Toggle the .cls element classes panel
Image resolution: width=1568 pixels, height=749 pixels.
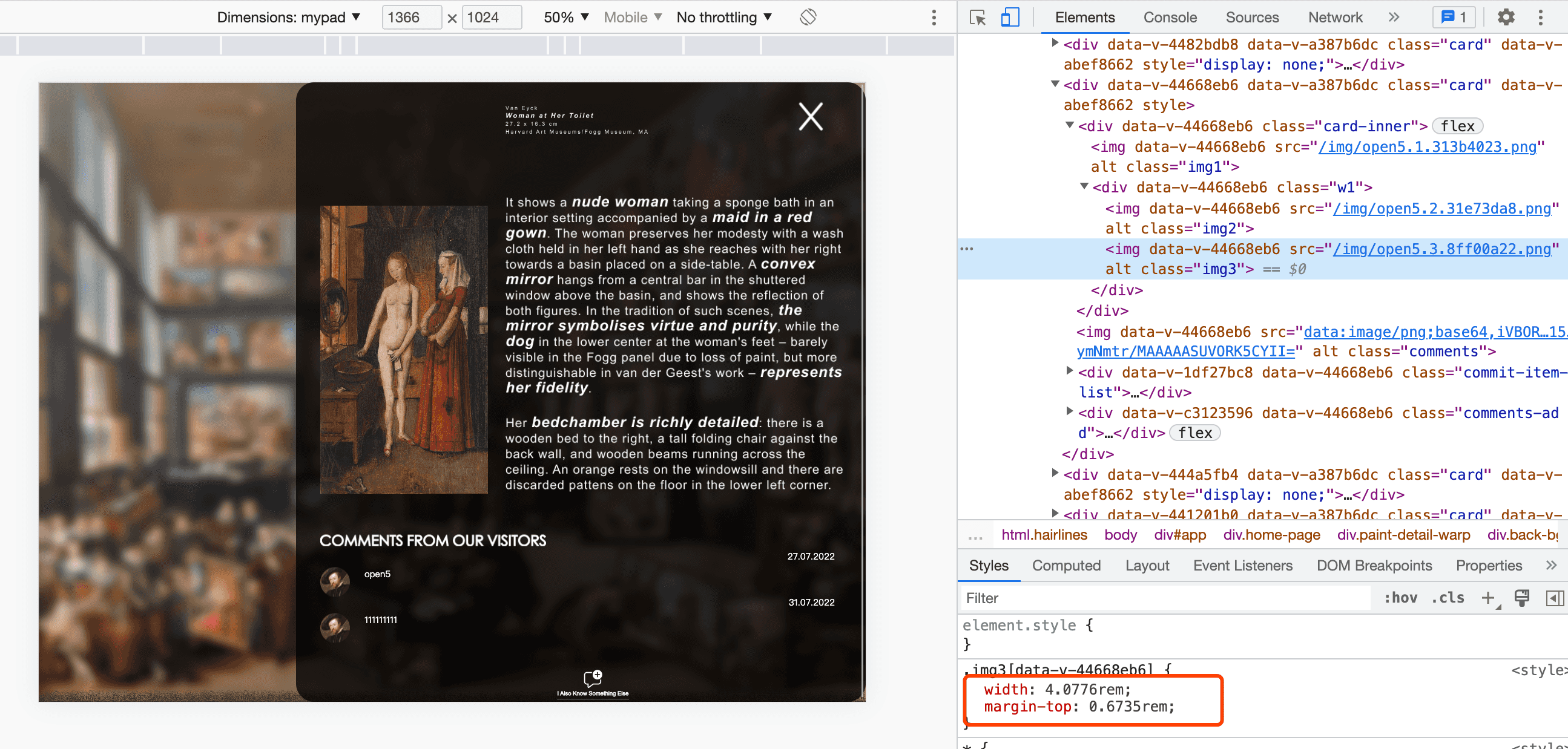point(1448,598)
